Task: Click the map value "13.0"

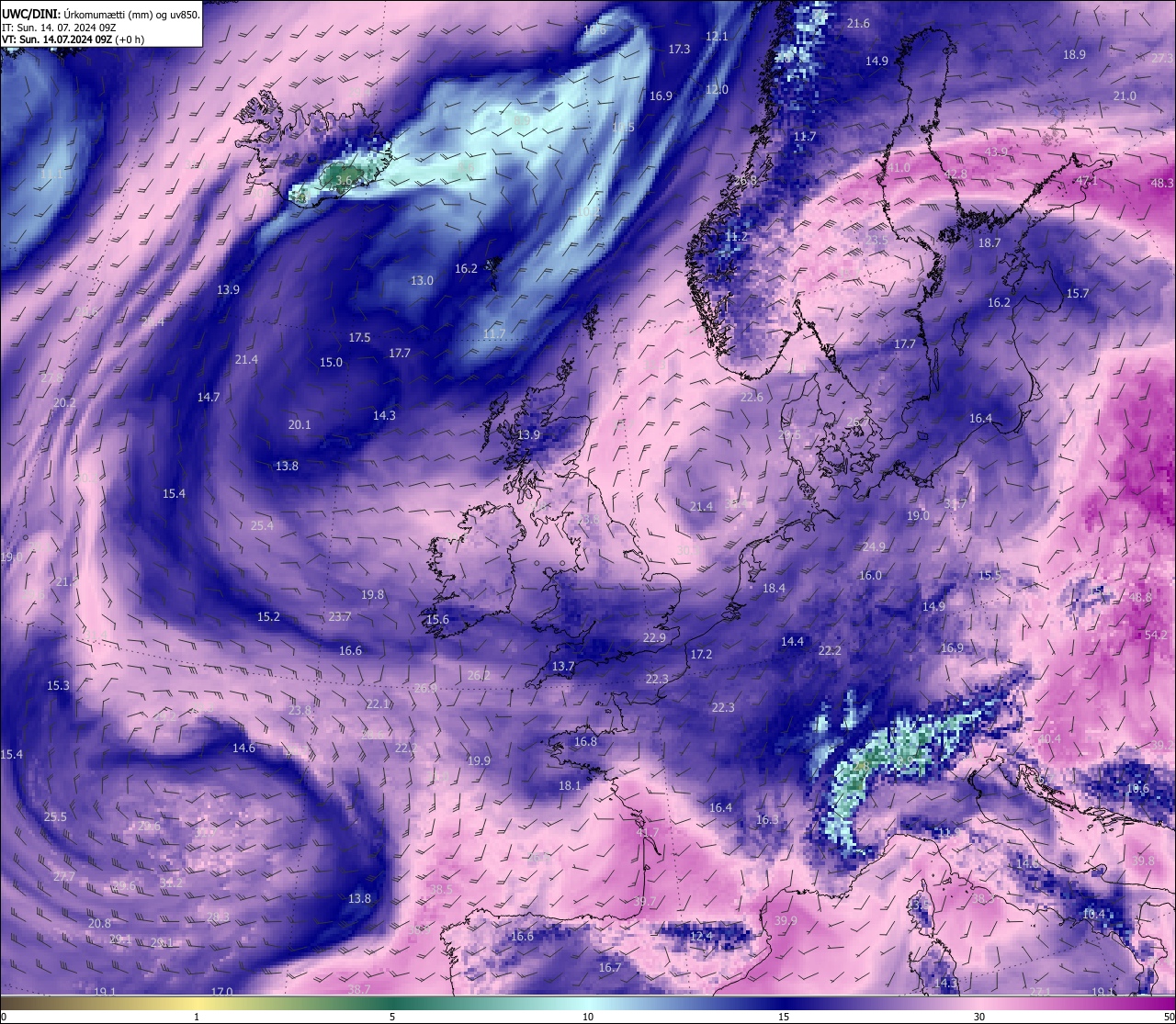Action: click(x=422, y=281)
